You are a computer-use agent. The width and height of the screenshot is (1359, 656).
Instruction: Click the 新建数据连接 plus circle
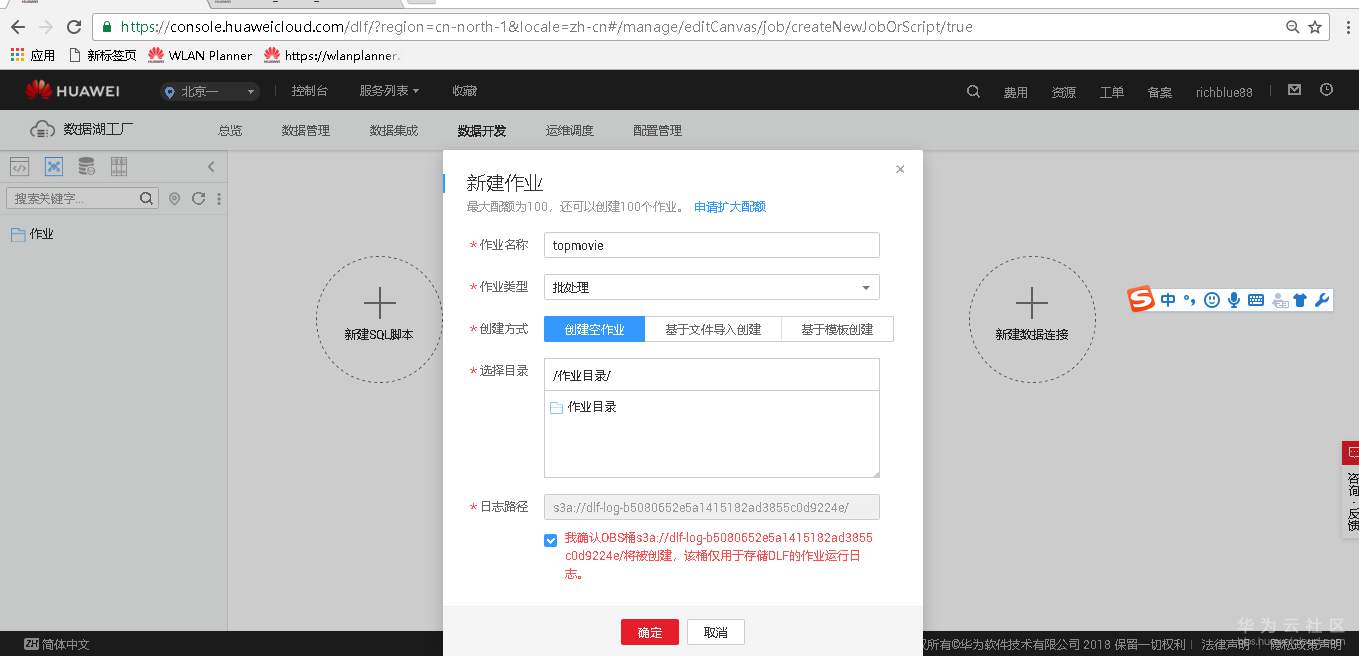1032,319
